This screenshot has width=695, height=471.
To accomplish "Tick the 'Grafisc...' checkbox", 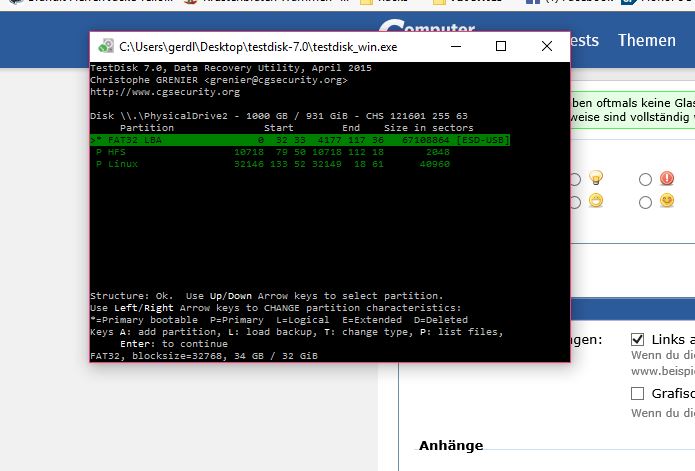I will pyautogui.click(x=637, y=393).
